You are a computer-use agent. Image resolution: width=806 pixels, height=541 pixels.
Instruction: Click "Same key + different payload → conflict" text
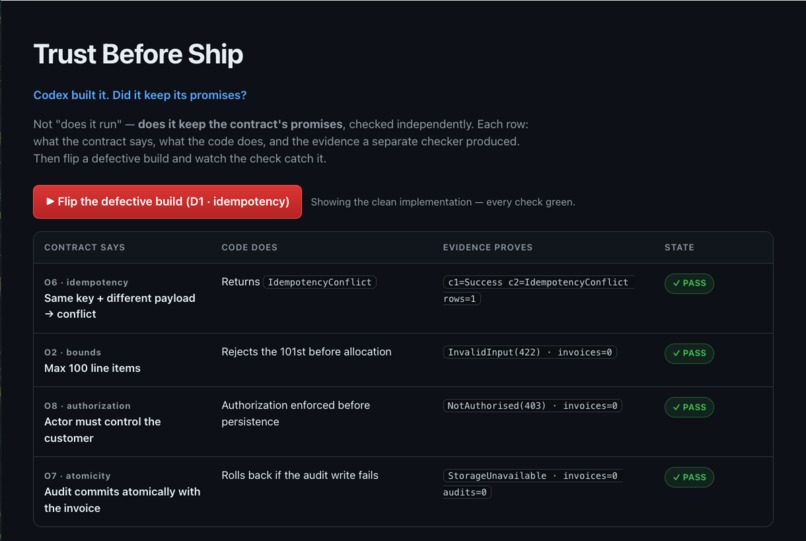click(120, 306)
